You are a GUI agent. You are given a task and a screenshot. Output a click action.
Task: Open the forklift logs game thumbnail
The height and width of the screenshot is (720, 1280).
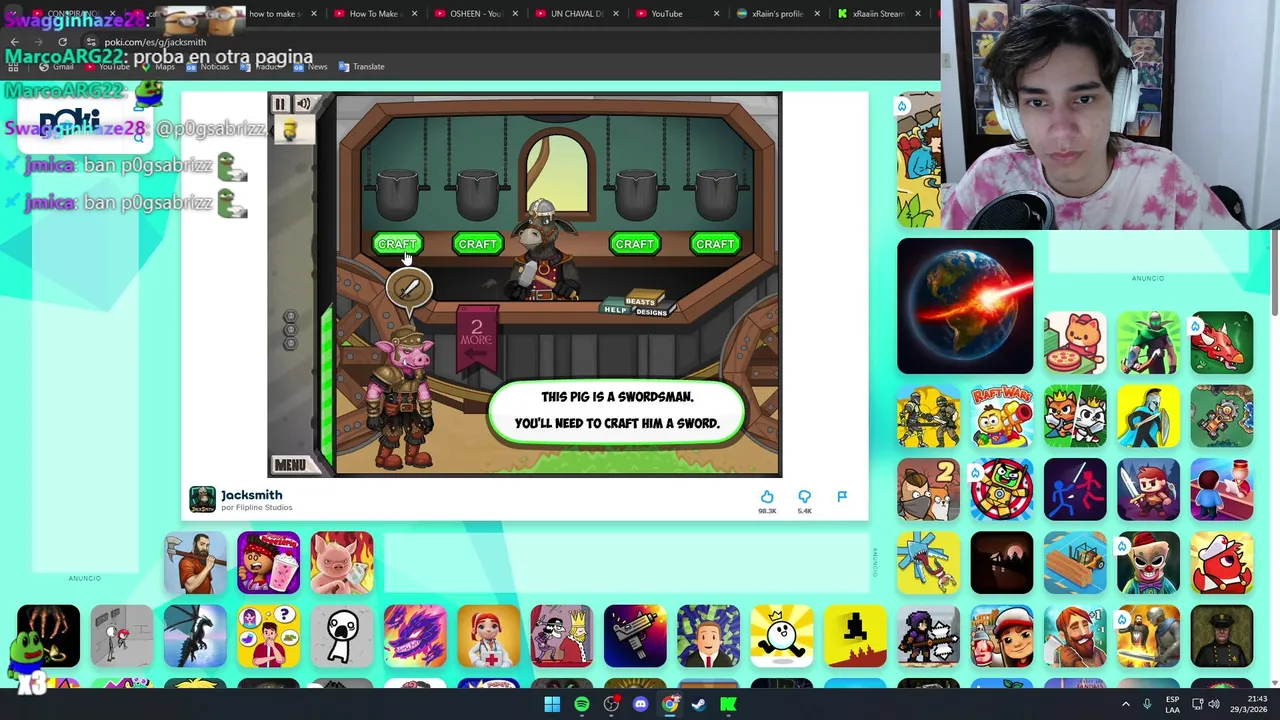[1075, 563]
